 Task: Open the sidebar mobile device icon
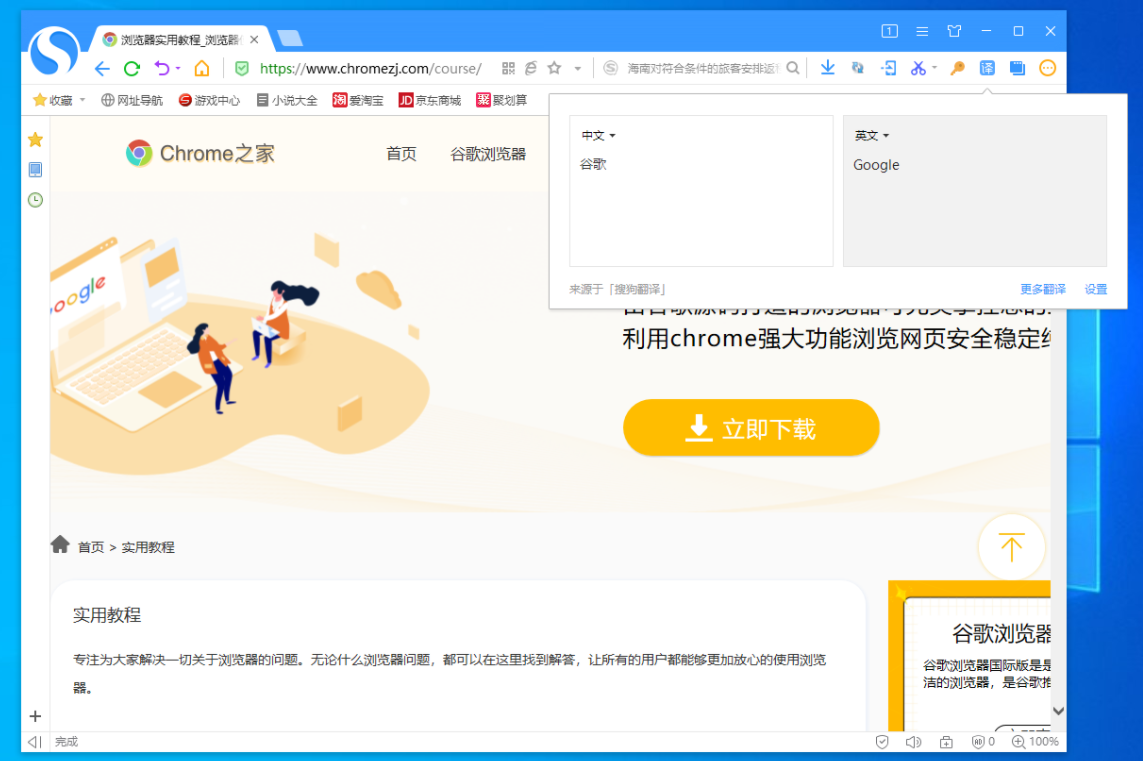pyautogui.click(x=35, y=170)
